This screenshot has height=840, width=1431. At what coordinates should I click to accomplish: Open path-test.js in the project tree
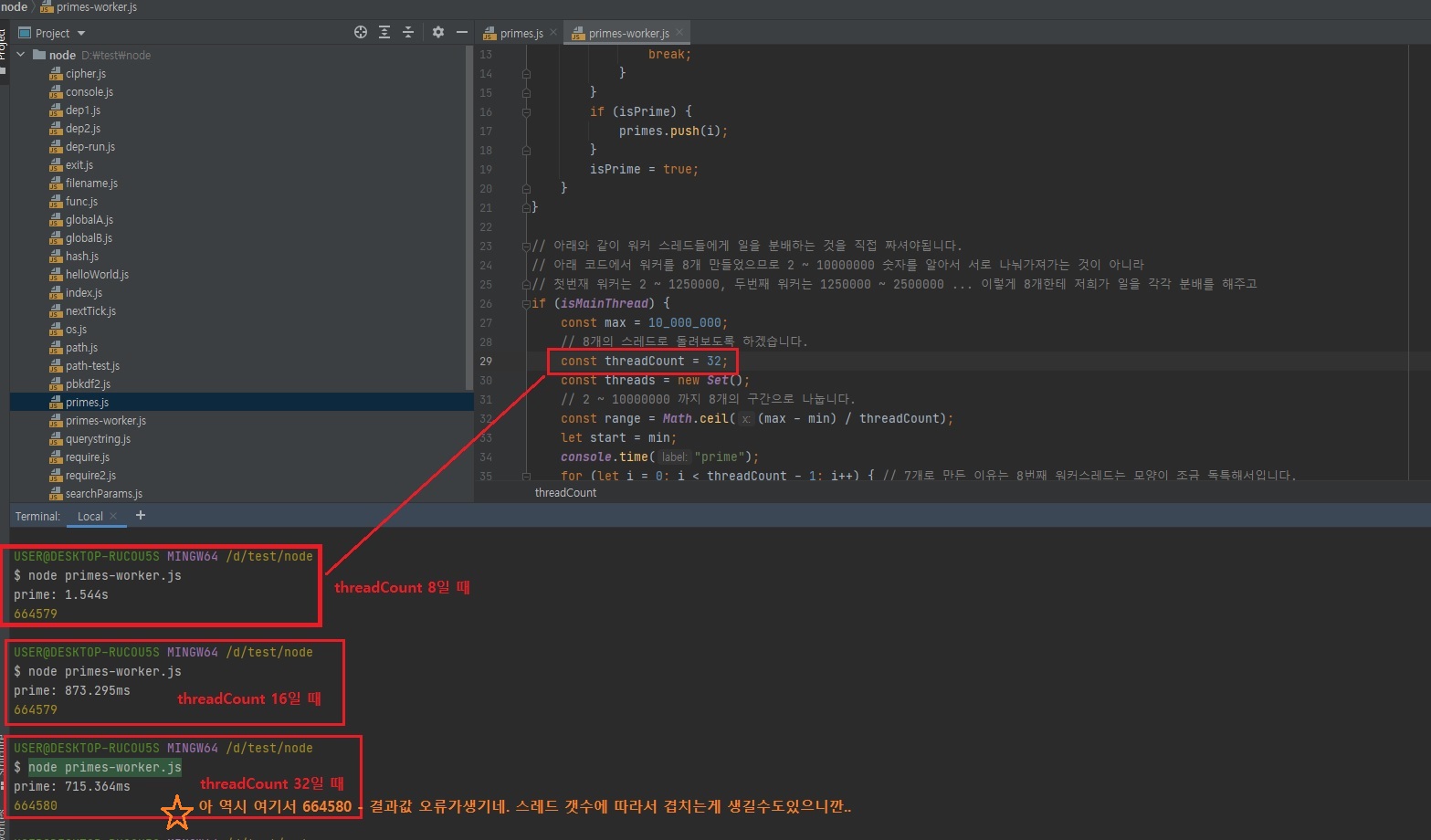(92, 365)
